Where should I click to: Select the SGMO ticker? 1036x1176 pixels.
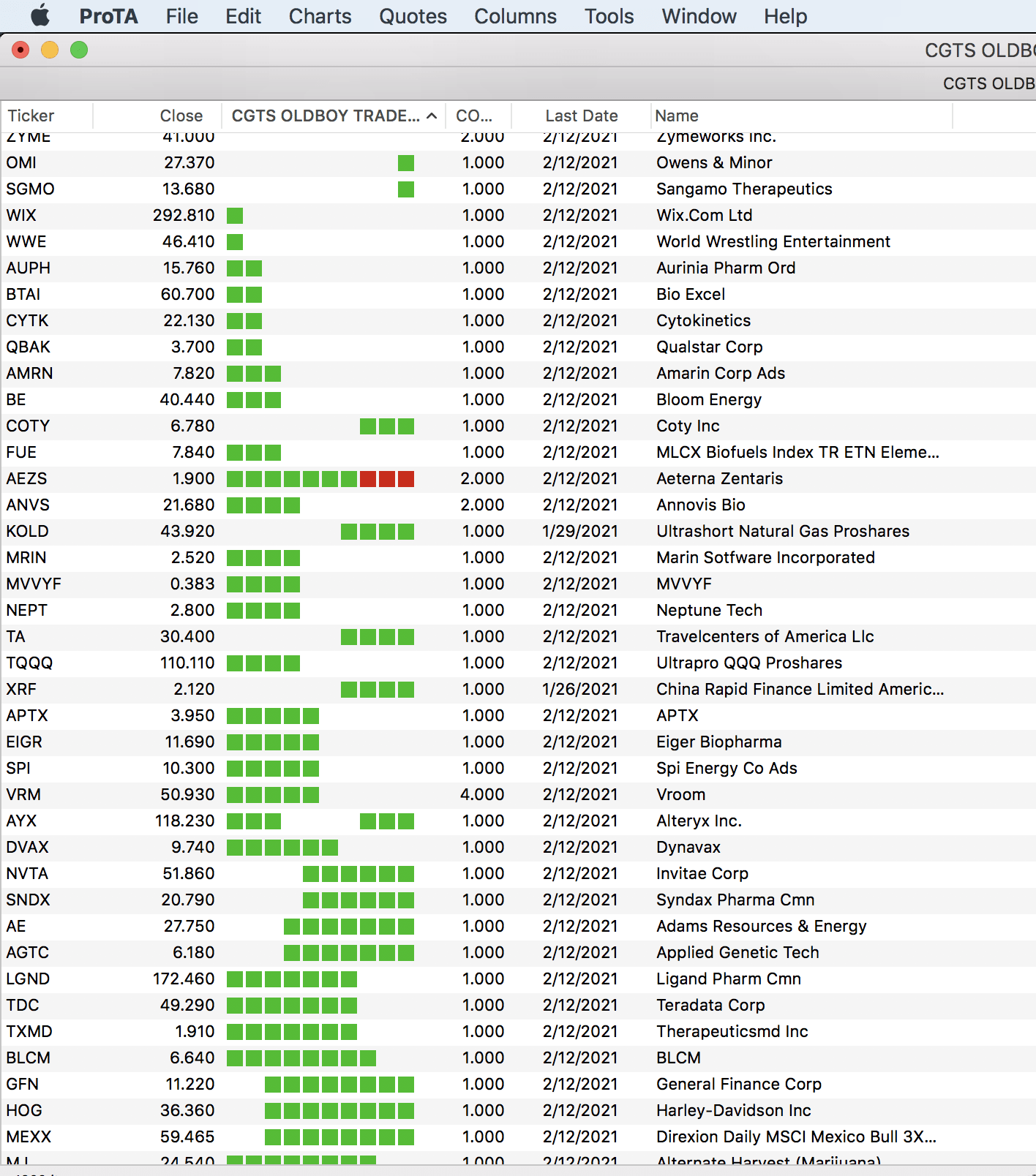point(30,189)
